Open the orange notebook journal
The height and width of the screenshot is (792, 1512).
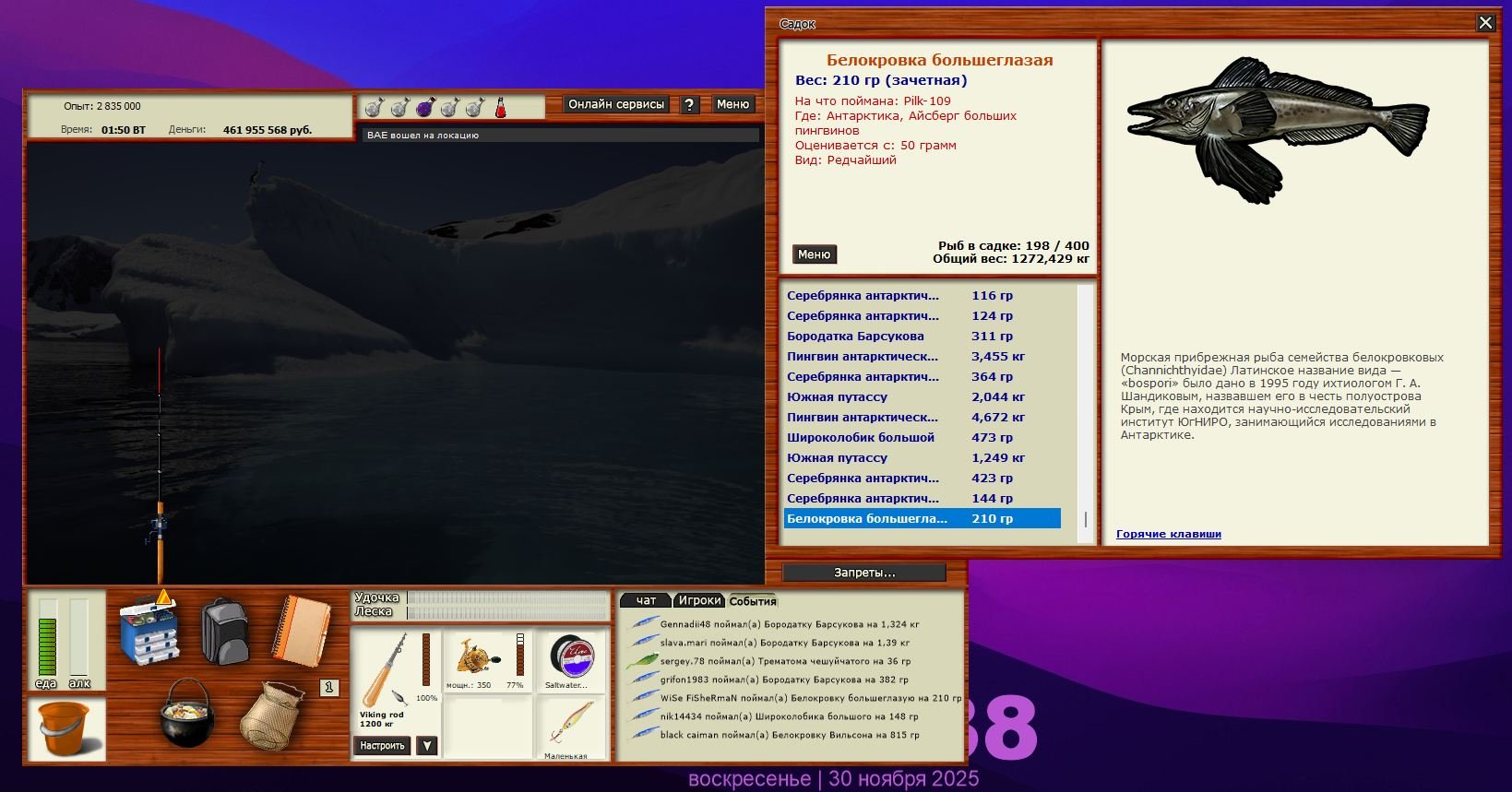(x=302, y=630)
